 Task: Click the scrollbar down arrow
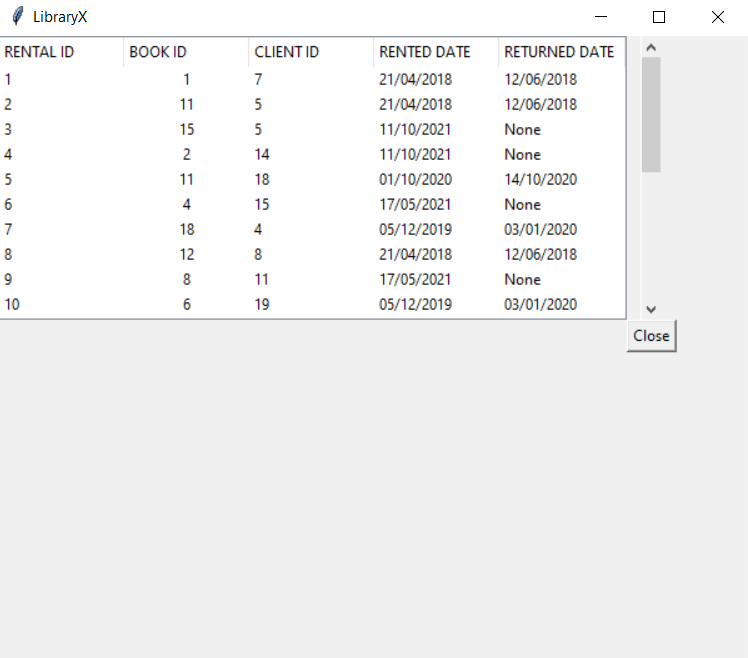pyautogui.click(x=651, y=309)
